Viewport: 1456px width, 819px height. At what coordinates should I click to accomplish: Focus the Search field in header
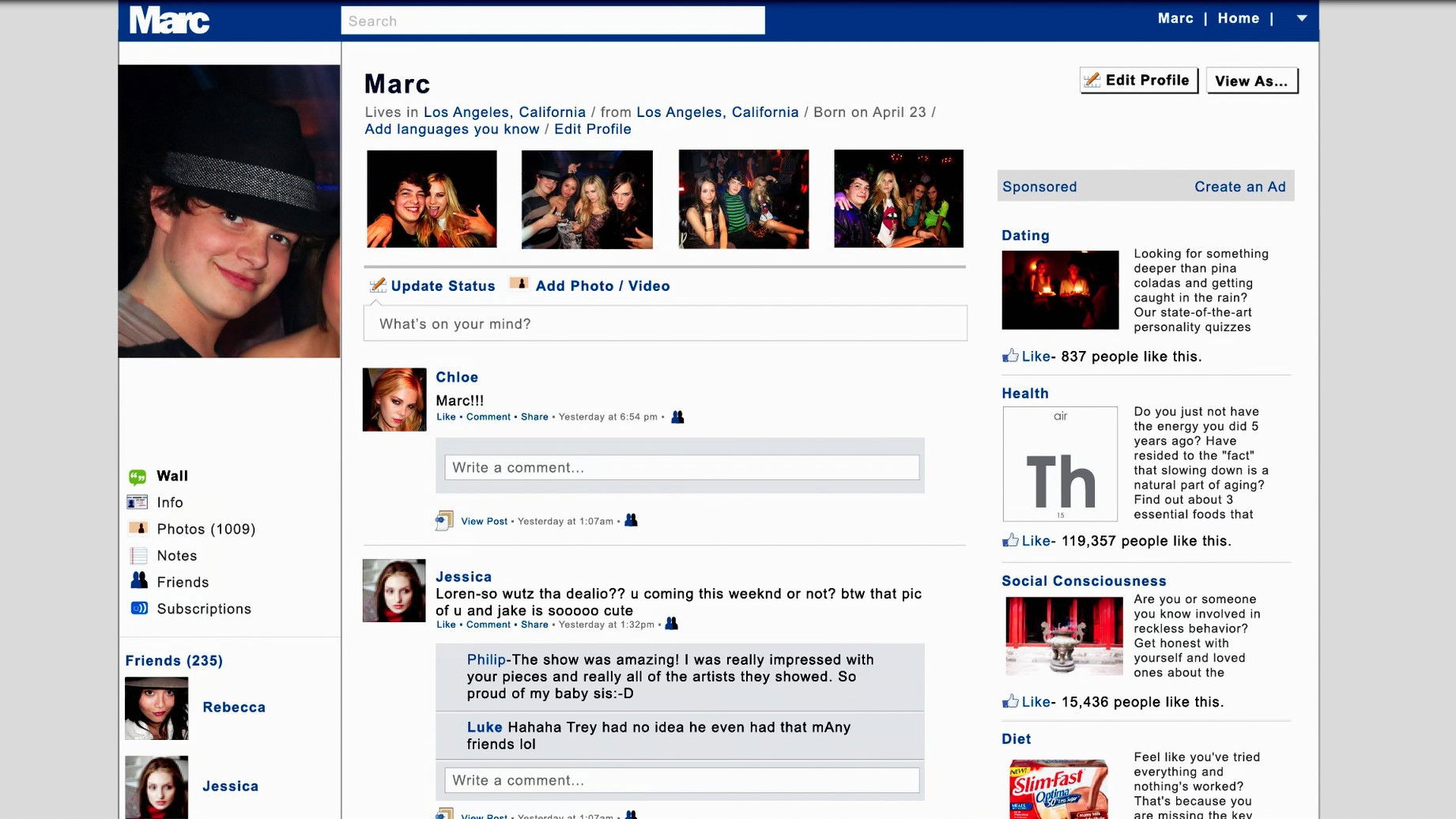[x=553, y=21]
